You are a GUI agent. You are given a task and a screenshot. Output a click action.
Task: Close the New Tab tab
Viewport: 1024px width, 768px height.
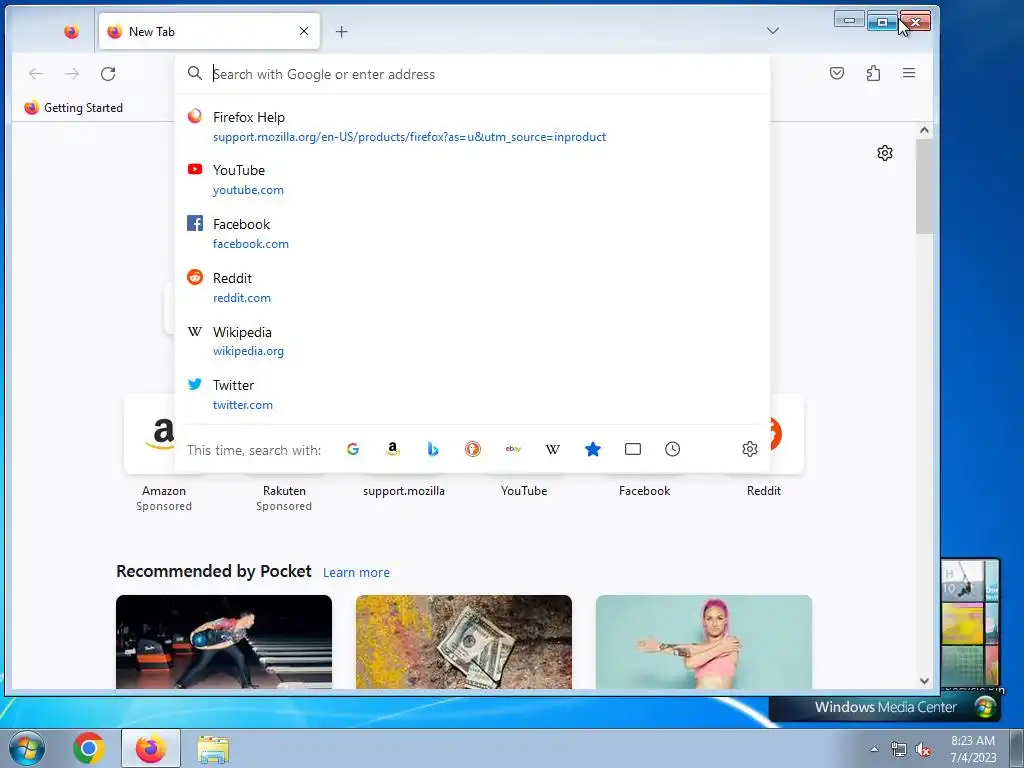(304, 31)
